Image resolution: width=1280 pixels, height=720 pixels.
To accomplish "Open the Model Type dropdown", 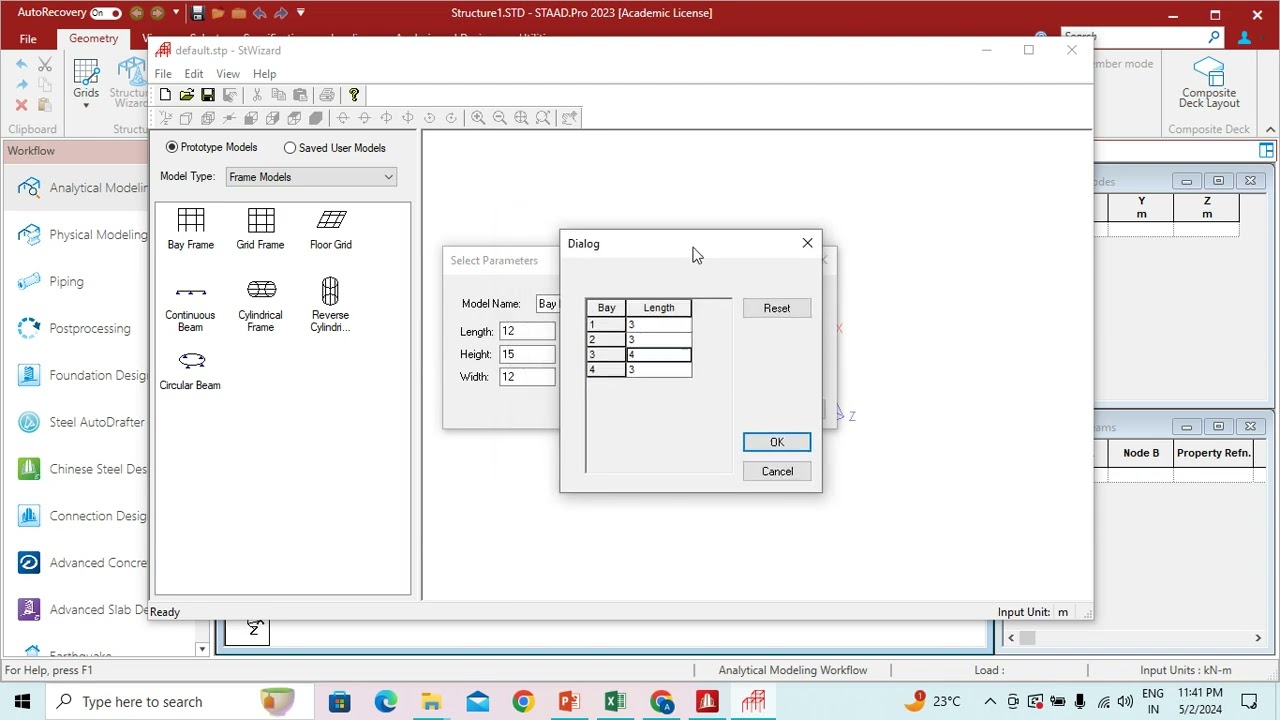I will pyautogui.click(x=311, y=177).
